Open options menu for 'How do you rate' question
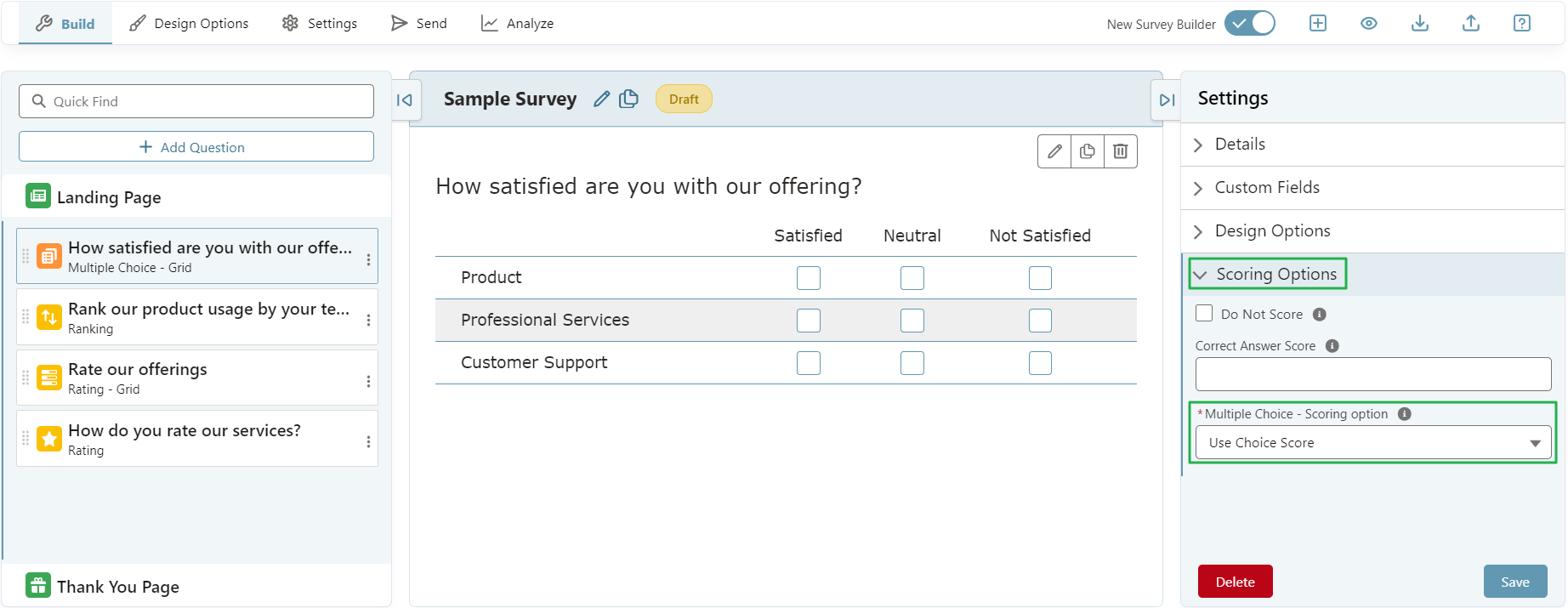 (x=368, y=441)
